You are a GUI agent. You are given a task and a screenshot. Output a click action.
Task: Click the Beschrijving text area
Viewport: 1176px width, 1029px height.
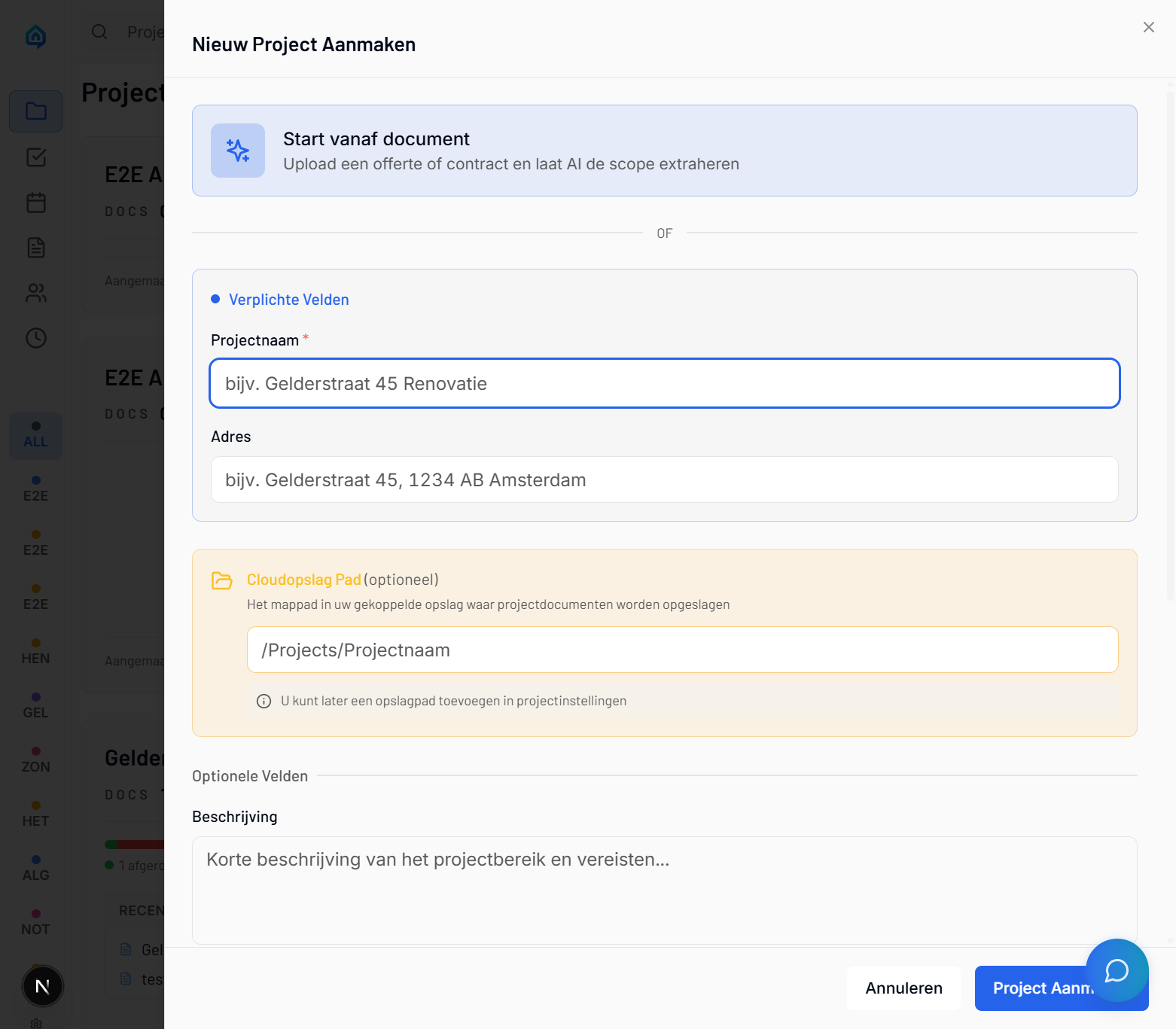coord(664,890)
